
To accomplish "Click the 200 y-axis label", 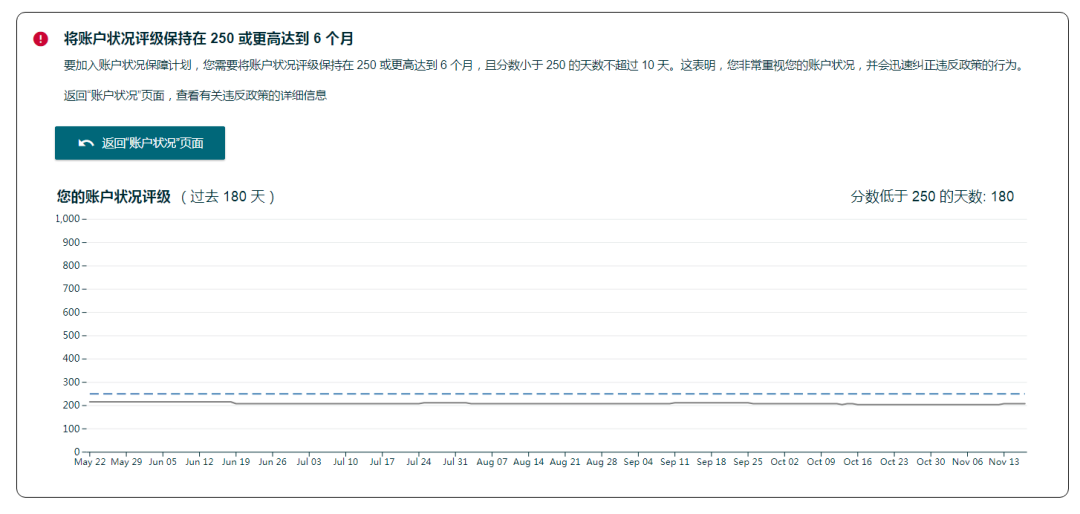I will point(71,405).
